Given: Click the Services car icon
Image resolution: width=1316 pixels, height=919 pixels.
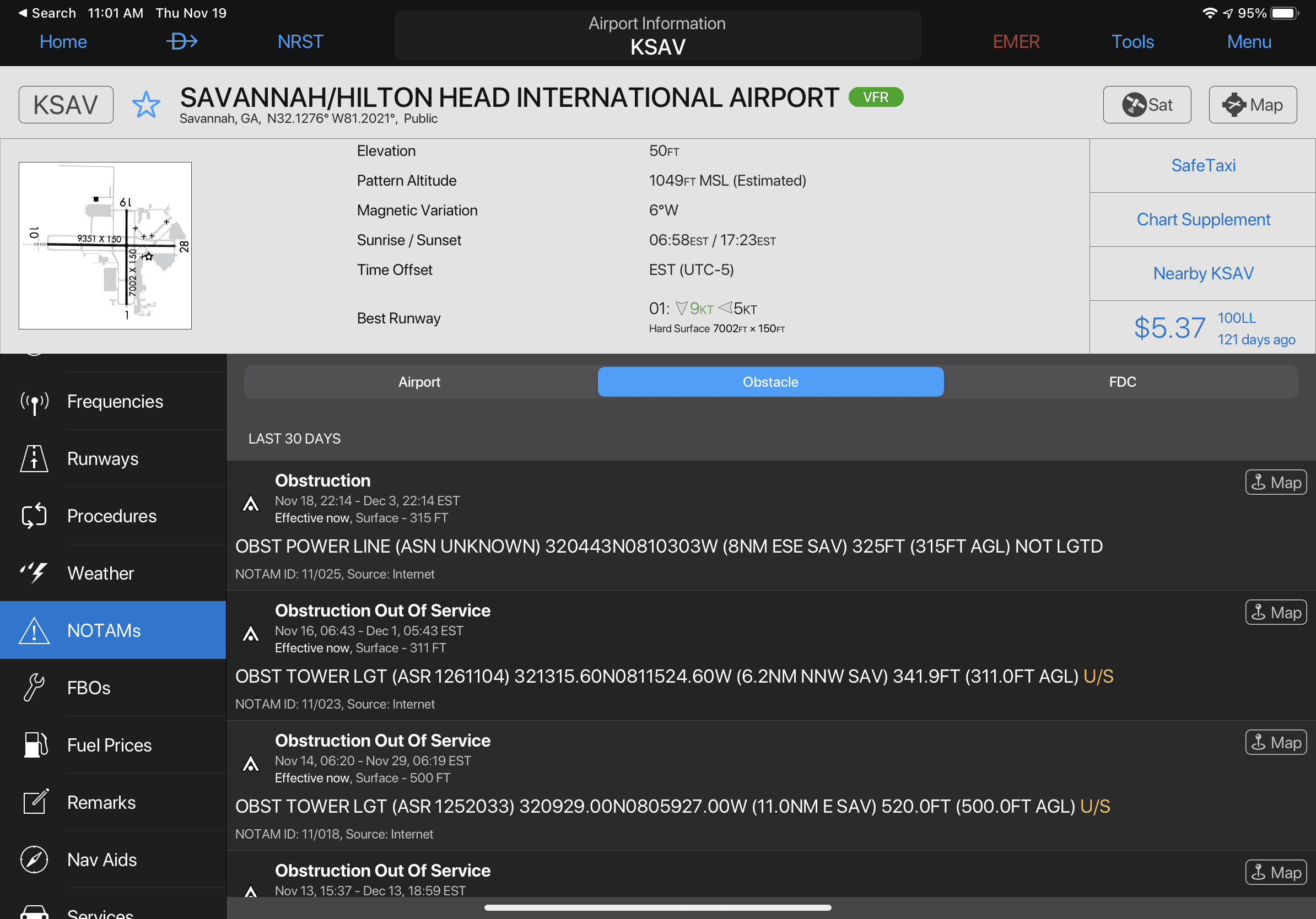Looking at the screenshot, I should tap(34, 912).
